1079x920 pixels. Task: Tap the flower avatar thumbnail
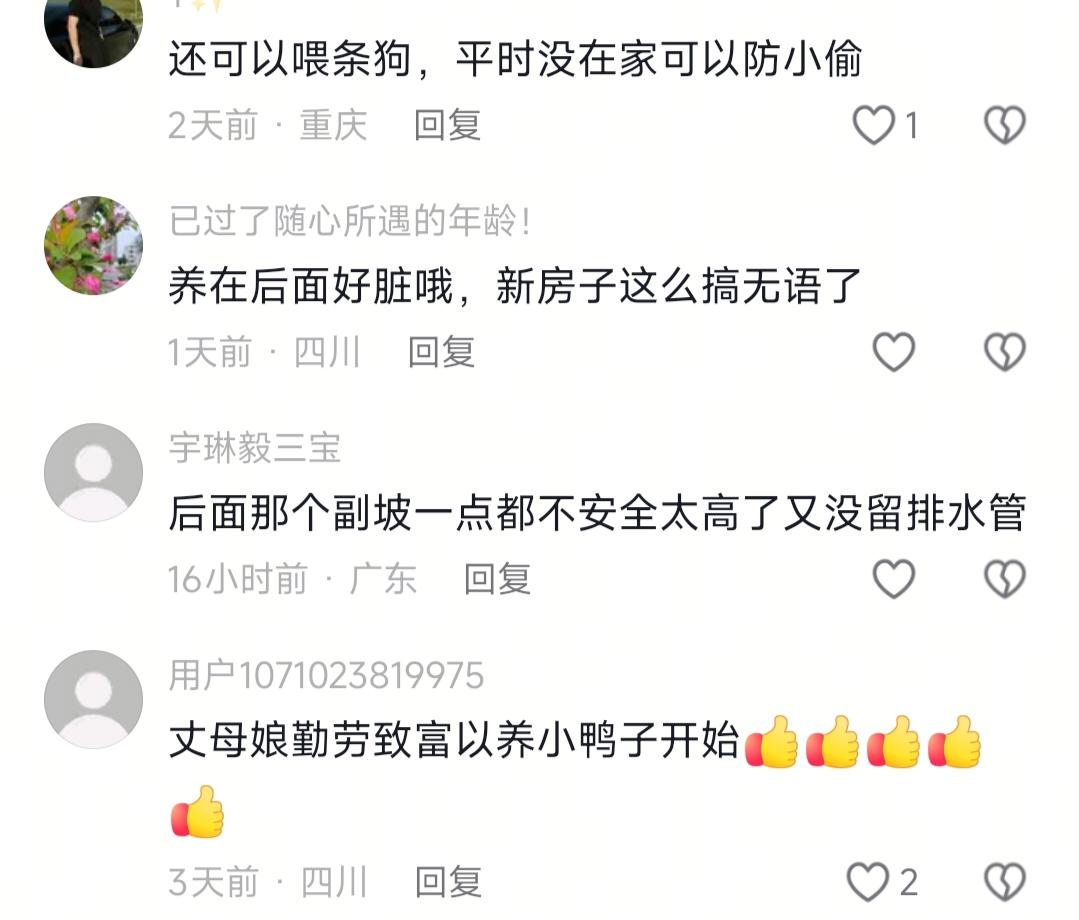tap(94, 246)
